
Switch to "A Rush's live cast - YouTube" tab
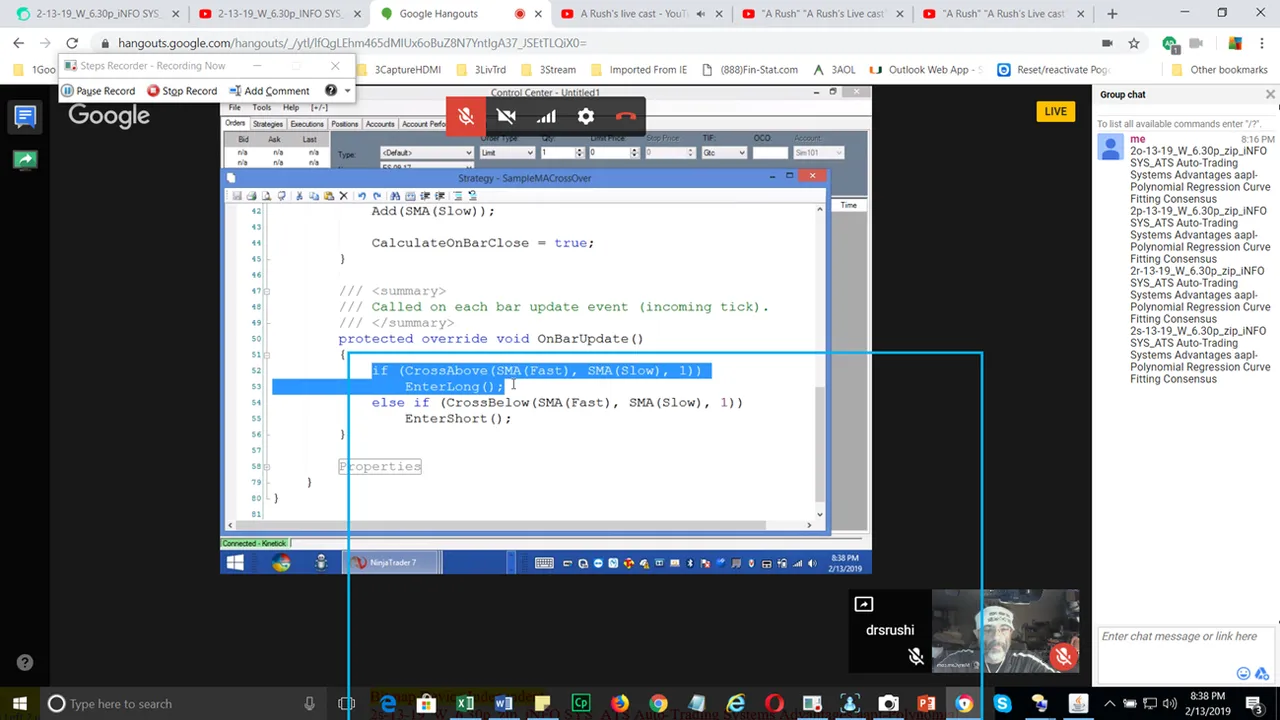pos(635,14)
